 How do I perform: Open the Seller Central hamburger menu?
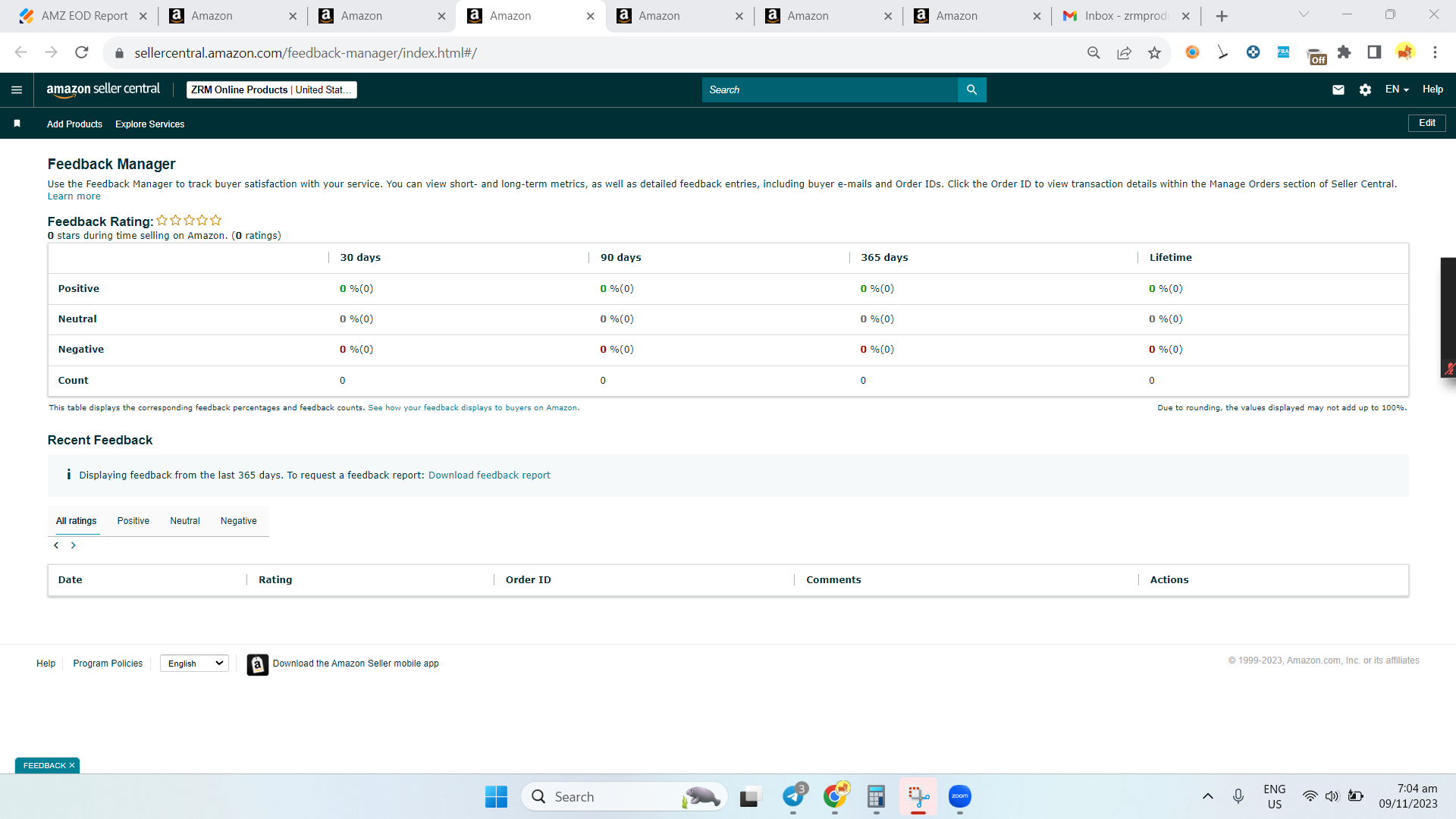click(x=17, y=89)
